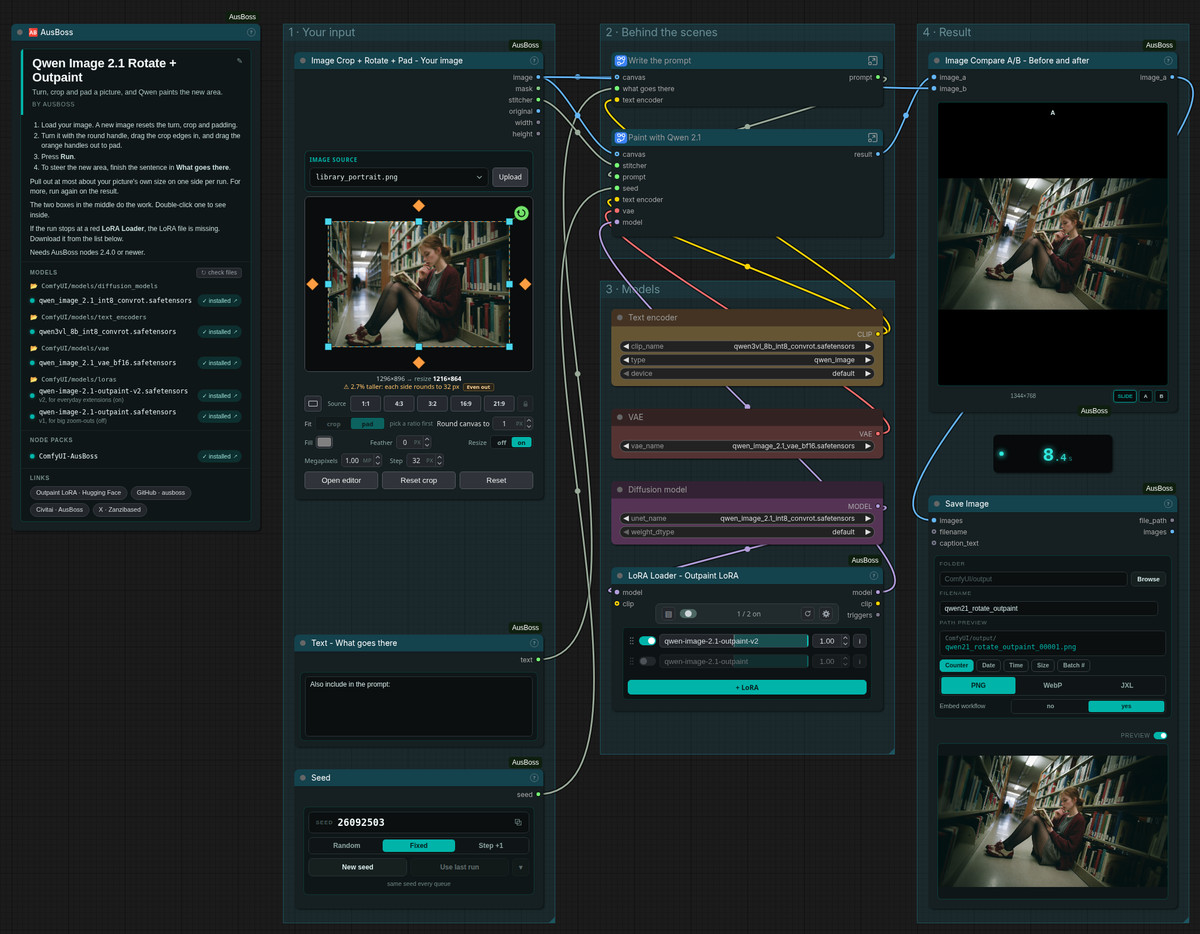1200x934 pixels.
Task: Open the vae_name combo in the VAE node
Action: click(x=746, y=446)
